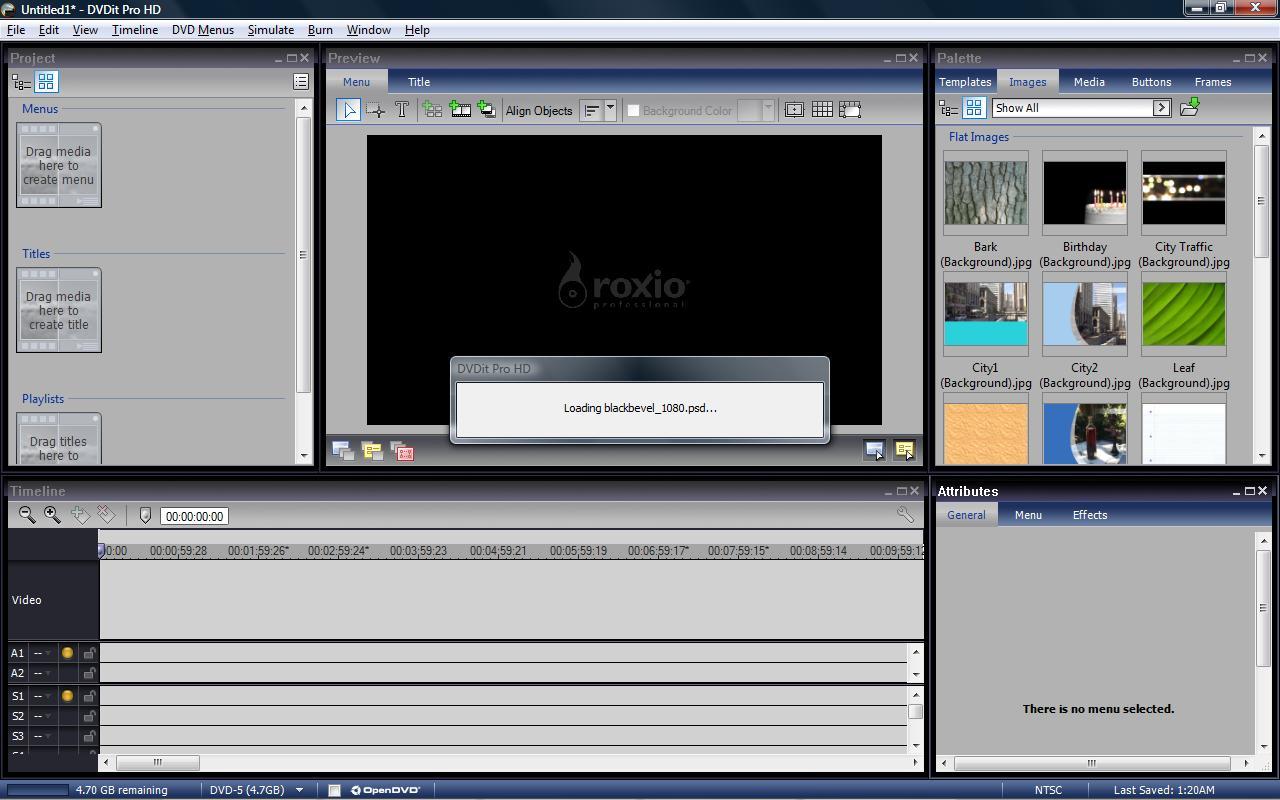Click the shield marker icon in timeline toolbar

(x=145, y=516)
